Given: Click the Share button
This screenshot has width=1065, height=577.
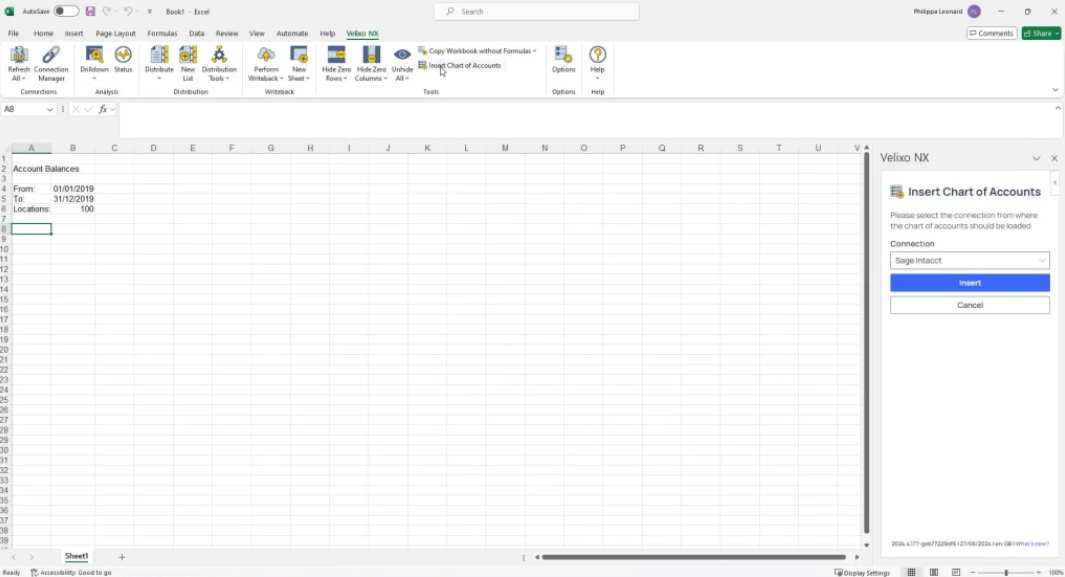Looking at the screenshot, I should (x=1037, y=33).
